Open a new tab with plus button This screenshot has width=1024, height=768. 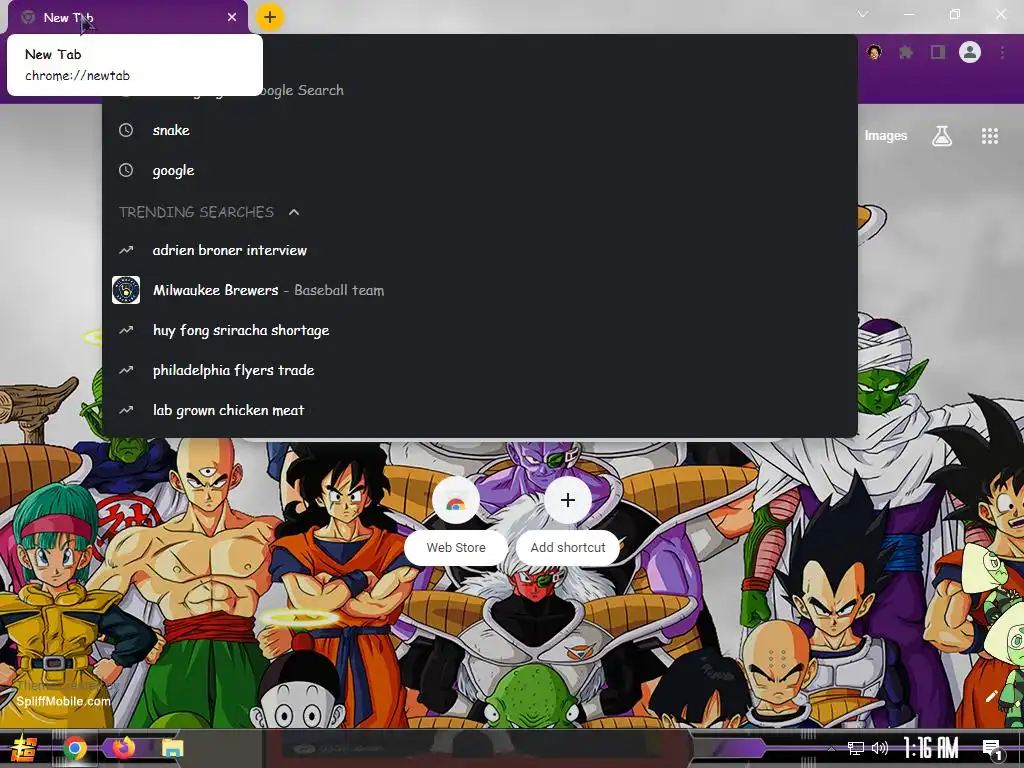[270, 18]
